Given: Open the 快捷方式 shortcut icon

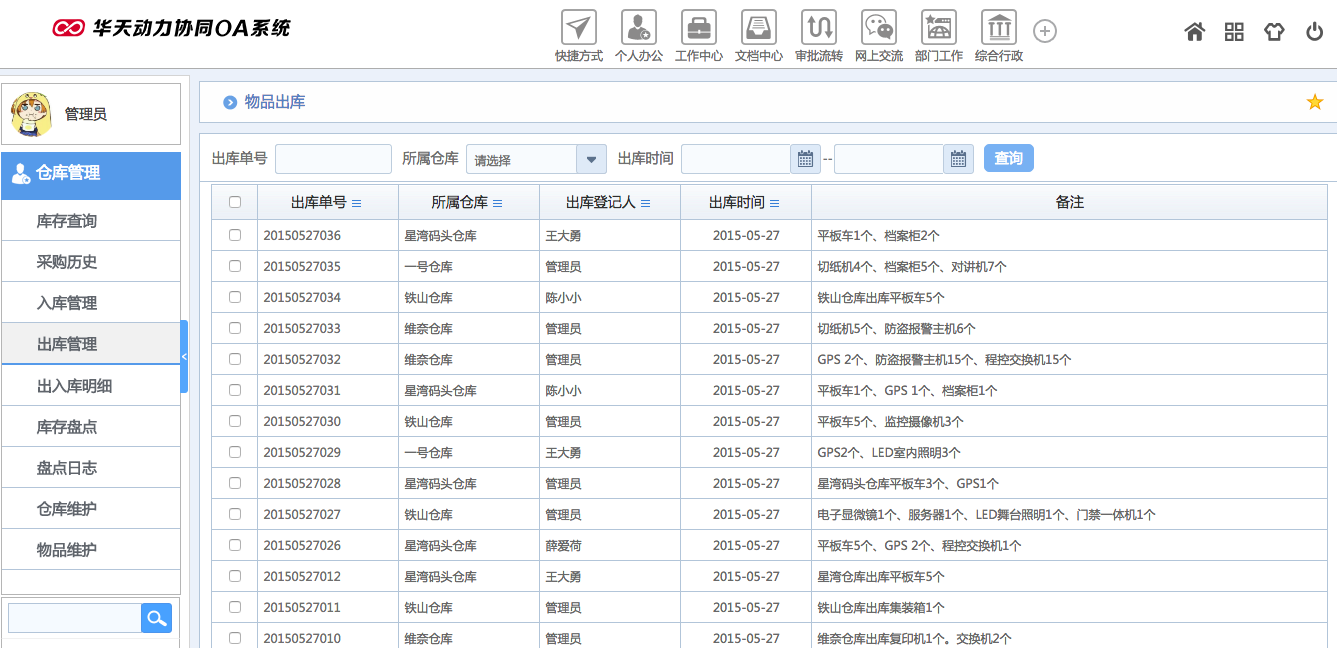Looking at the screenshot, I should 579,28.
